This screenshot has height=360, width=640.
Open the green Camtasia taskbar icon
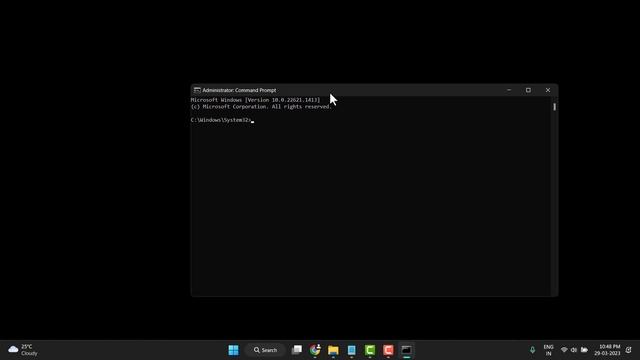370,350
